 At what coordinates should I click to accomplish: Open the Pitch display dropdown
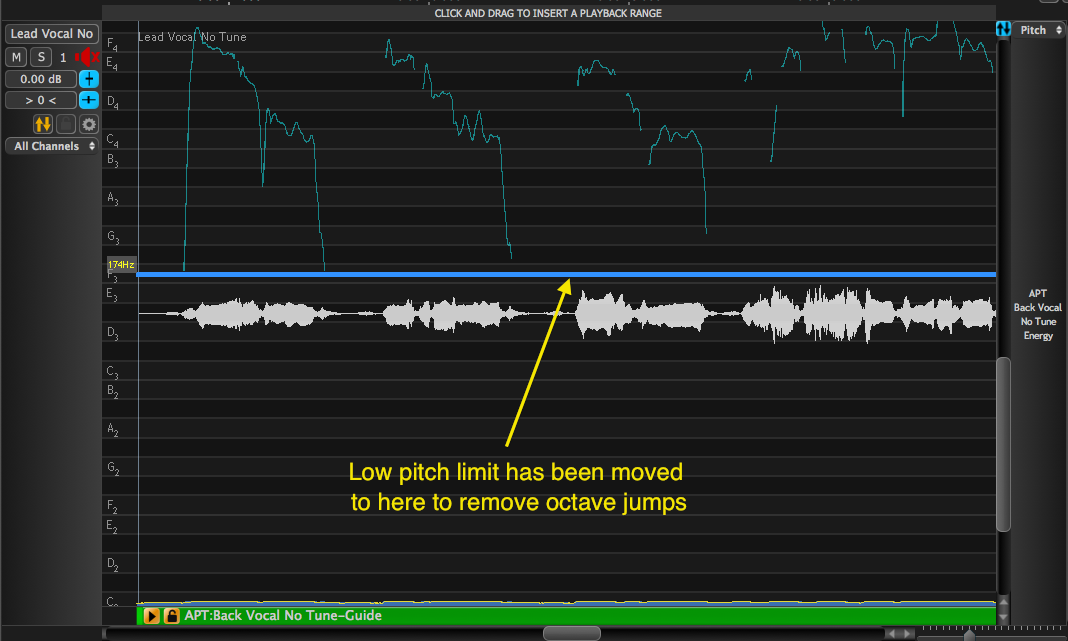point(1039,30)
